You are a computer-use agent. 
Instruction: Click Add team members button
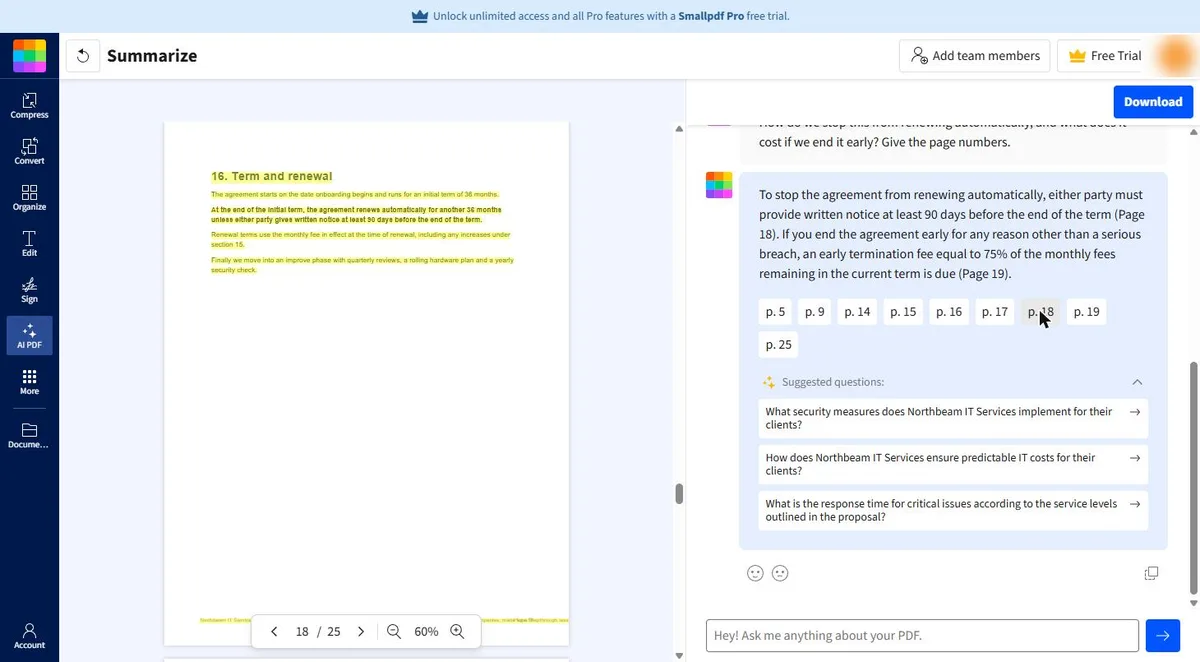tap(975, 56)
